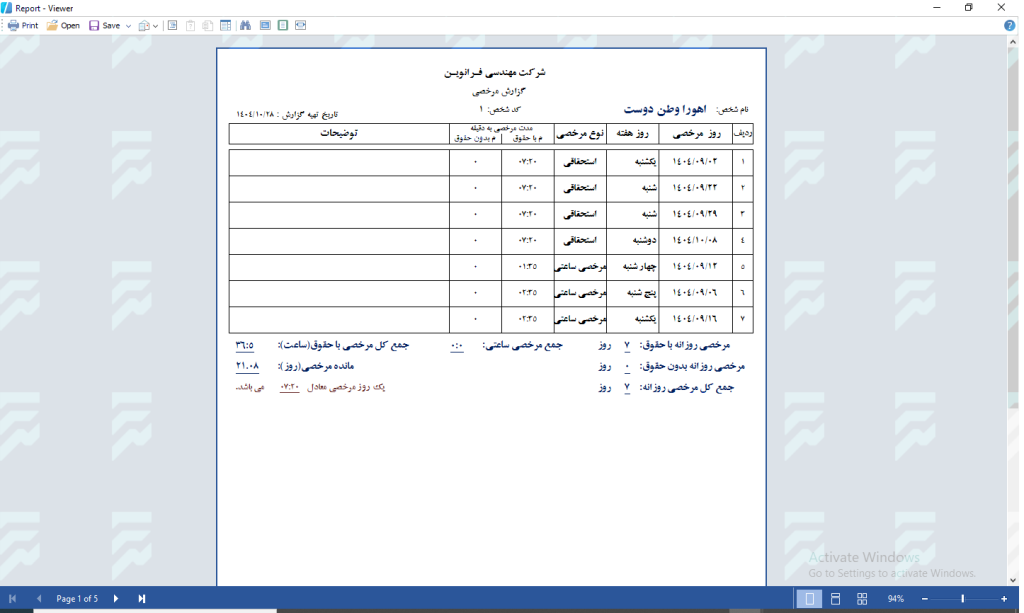Select the one page view icon
Image resolution: width=1024 pixels, height=613 pixels.
(x=283, y=25)
